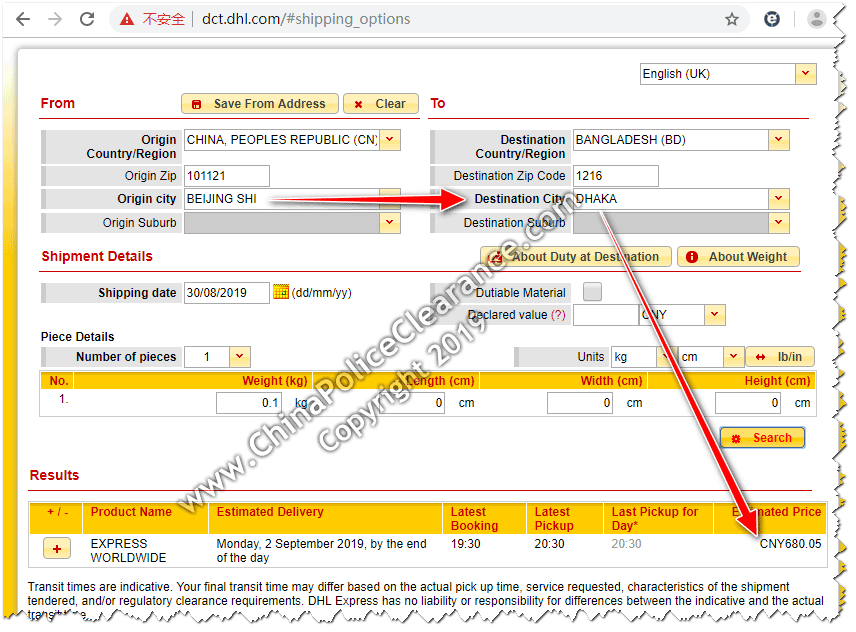Click the not-secure warning triangle icon
The width and height of the screenshot is (856, 632).
(127, 20)
